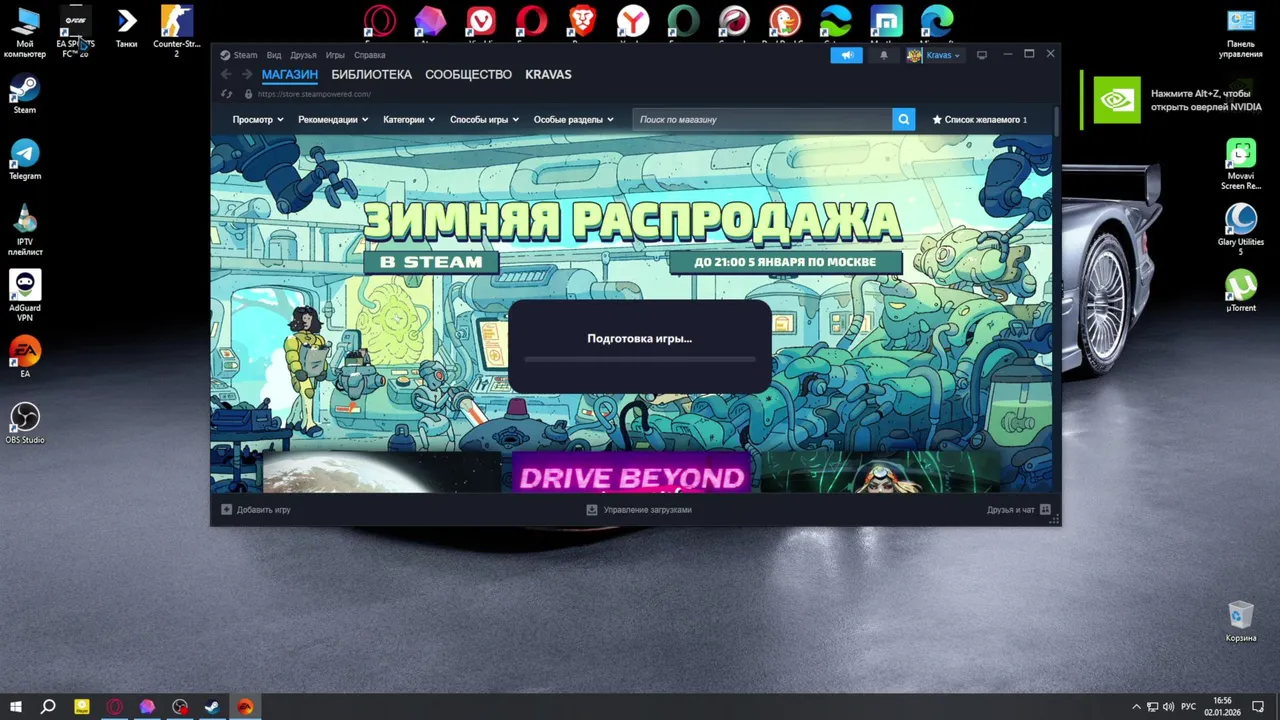Screen dimensions: 1280x720
Task: Open the Игры menu
Action: (x=335, y=55)
